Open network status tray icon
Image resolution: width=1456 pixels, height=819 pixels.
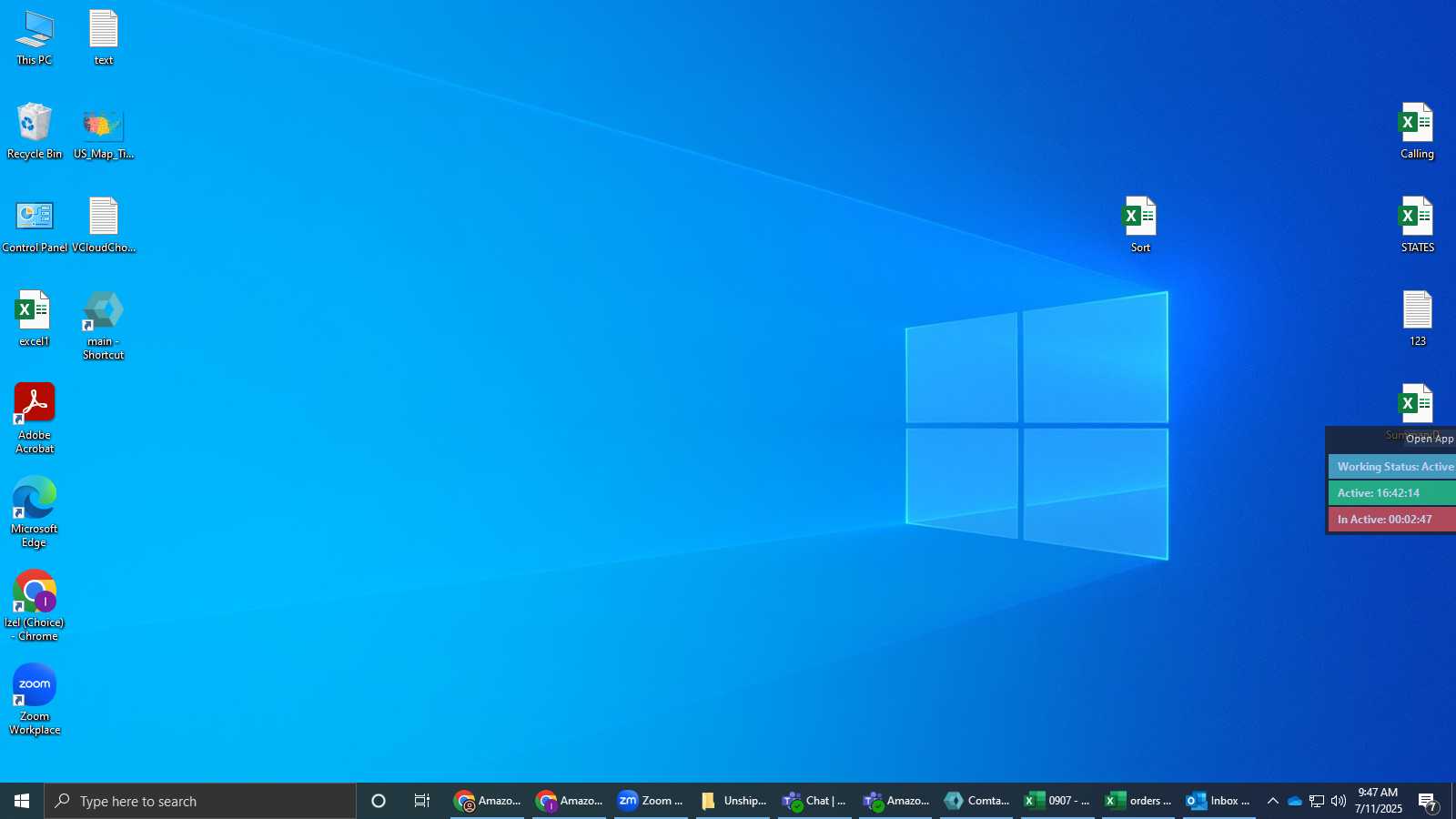(1317, 801)
